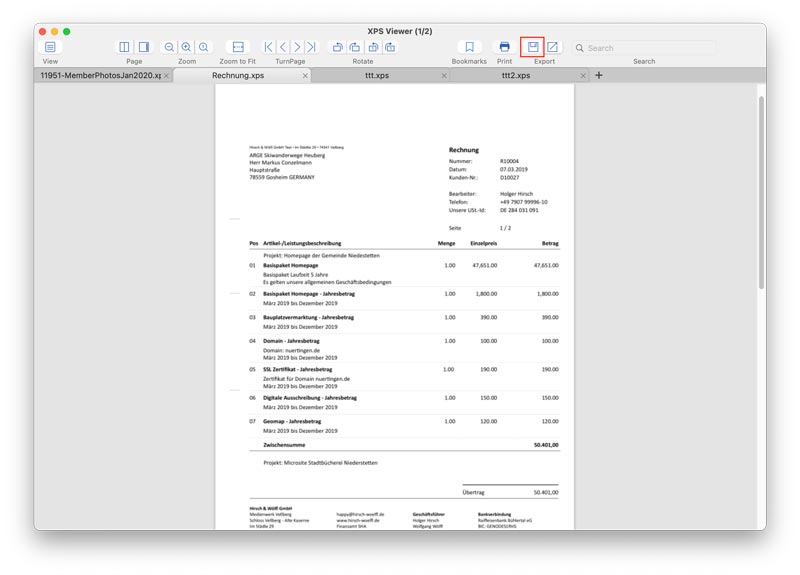Select the 11951-MemberPhotosJan2020 tab

click(100, 75)
